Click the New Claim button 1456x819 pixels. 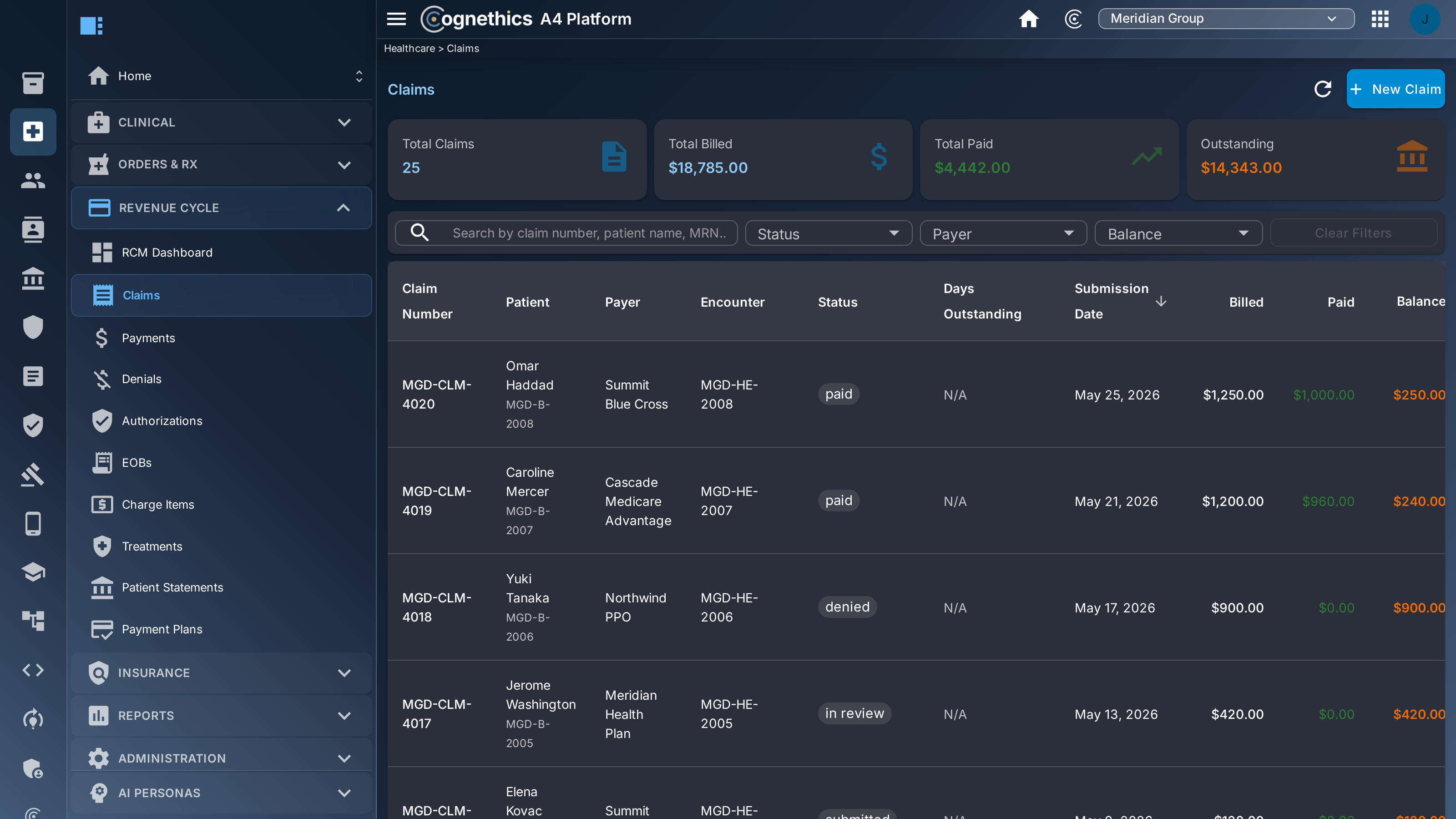(1395, 89)
